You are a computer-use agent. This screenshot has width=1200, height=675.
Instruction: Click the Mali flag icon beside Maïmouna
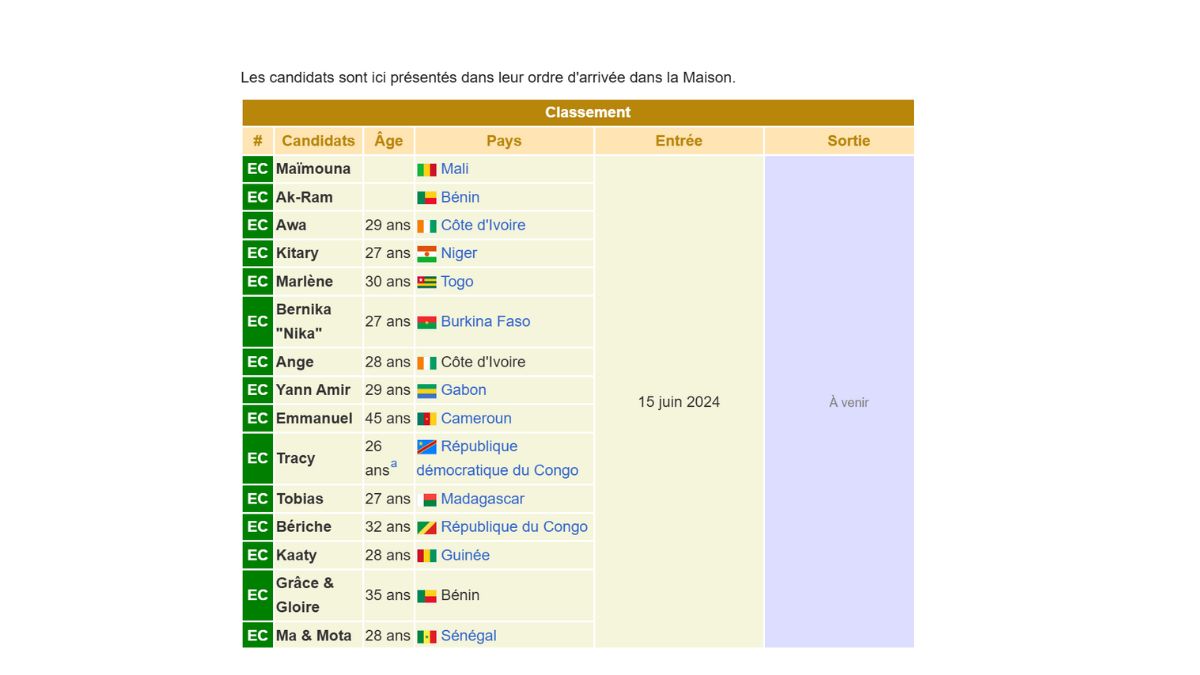[428, 168]
